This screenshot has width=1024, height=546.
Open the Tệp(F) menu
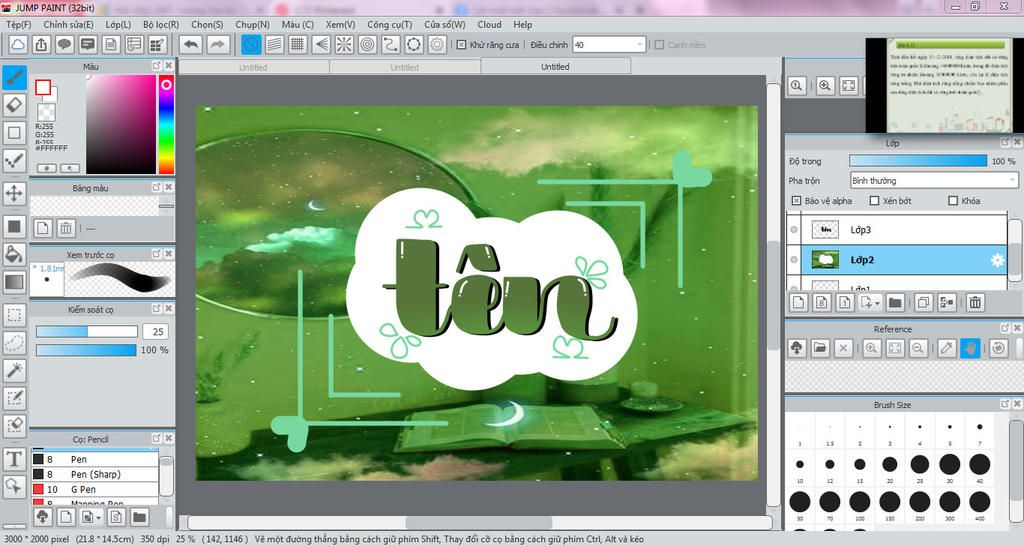(18, 24)
